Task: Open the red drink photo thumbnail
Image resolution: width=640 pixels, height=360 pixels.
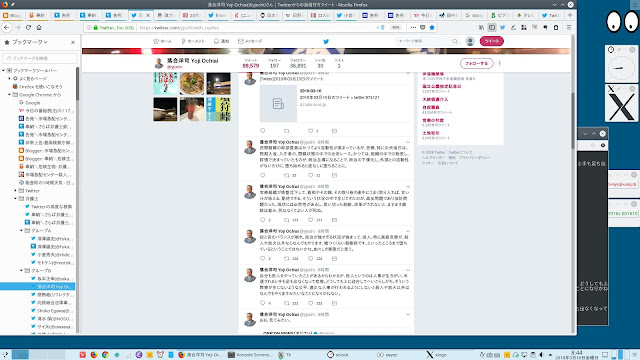Action: [192, 109]
